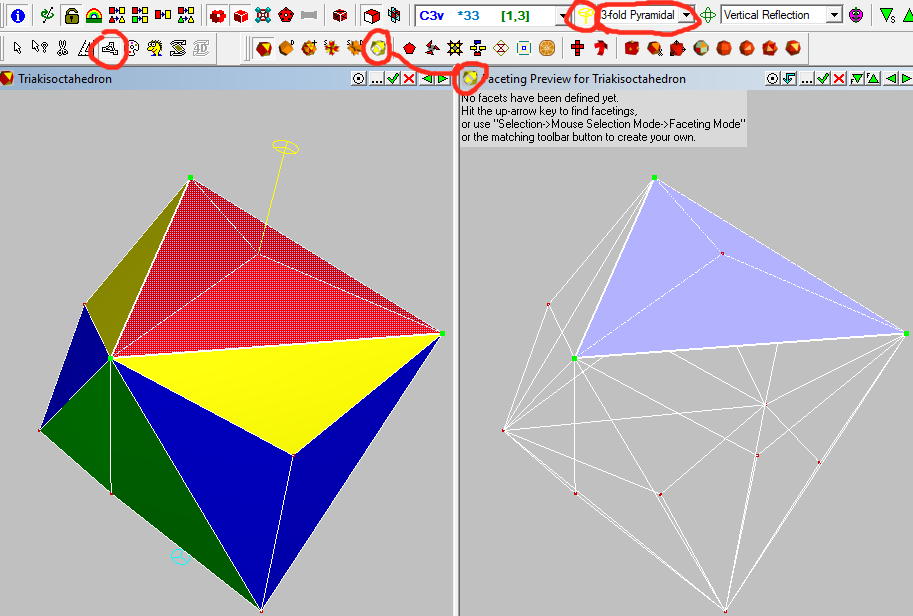Open the rainbow color scheme icon
Screen dimensions: 913x616
[94, 15]
